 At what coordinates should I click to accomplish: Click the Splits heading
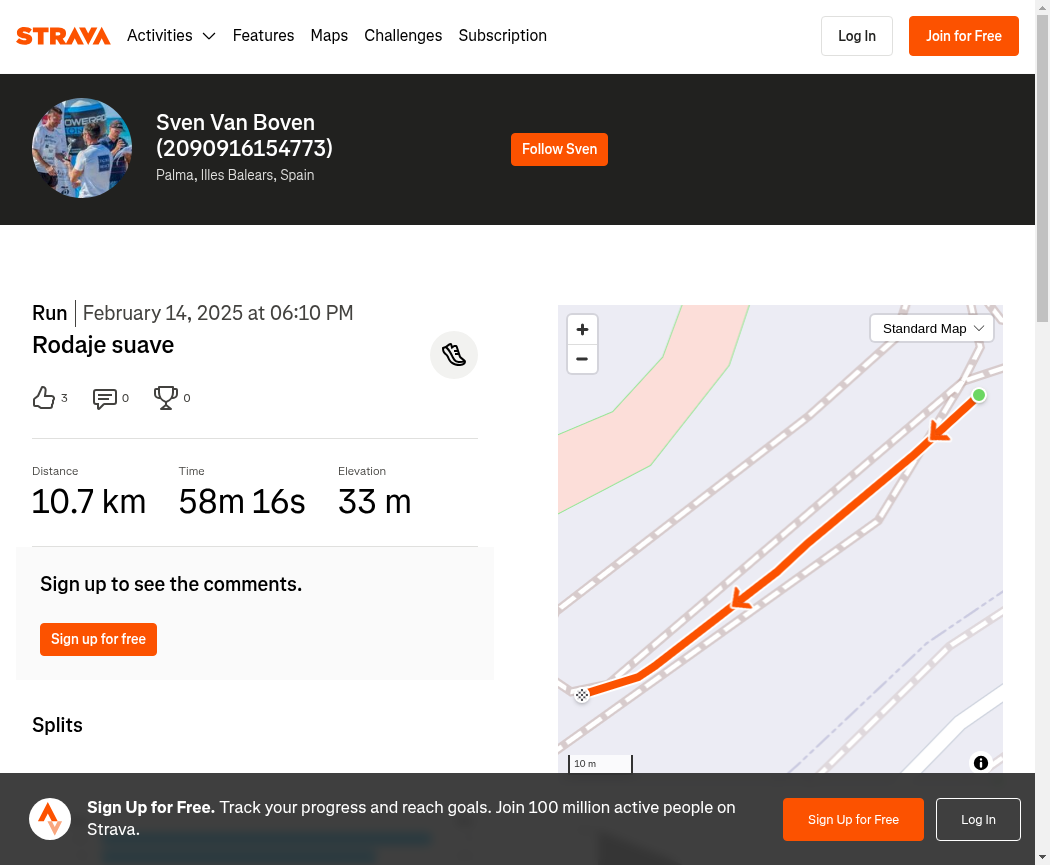point(58,725)
